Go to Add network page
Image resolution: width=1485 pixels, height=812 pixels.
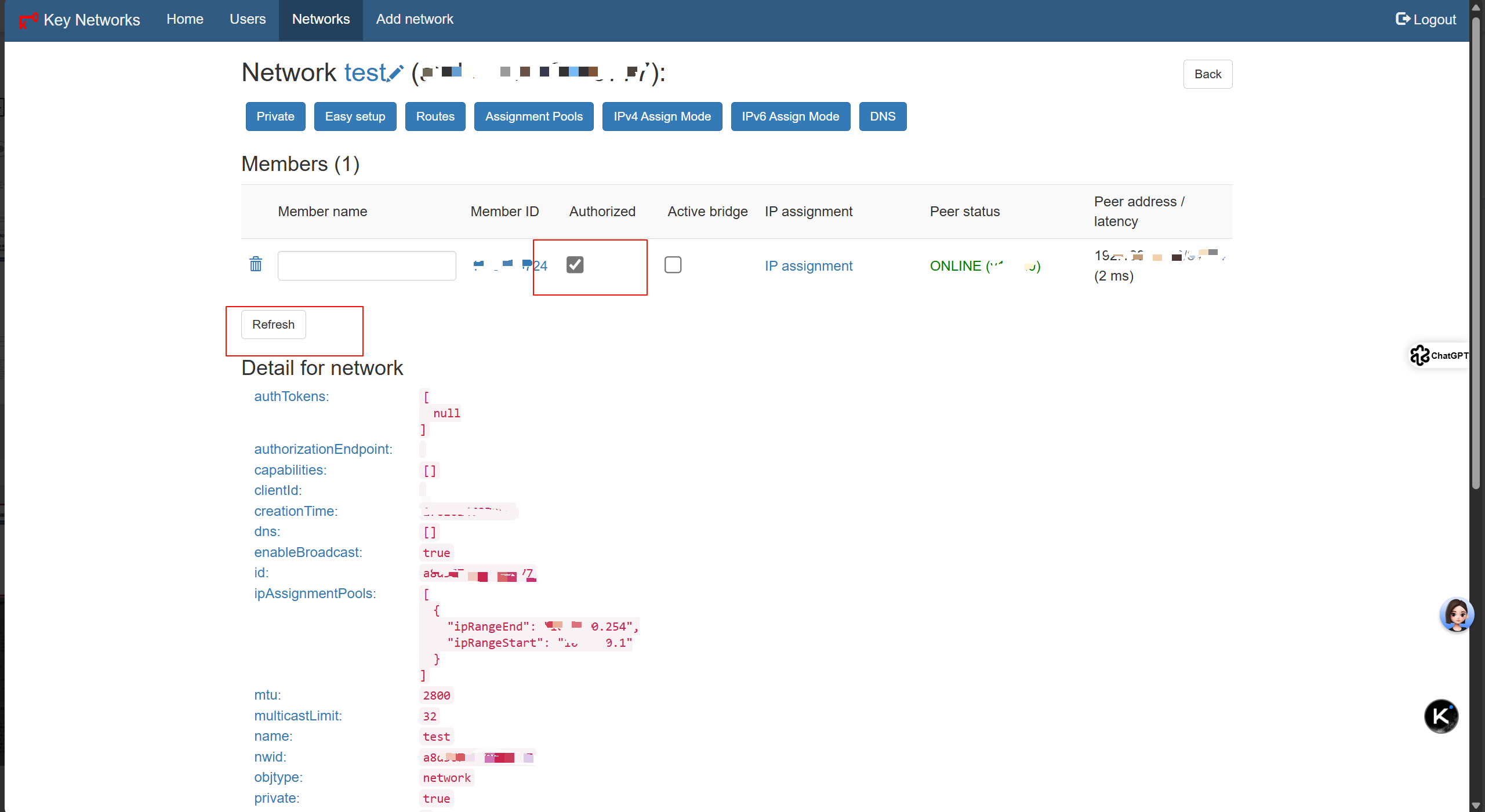click(415, 19)
